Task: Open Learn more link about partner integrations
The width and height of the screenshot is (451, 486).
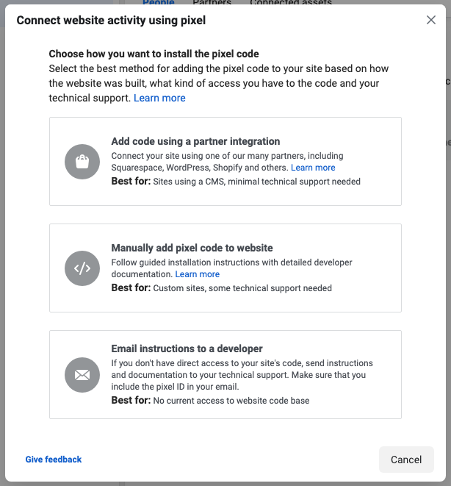Action: [313, 168]
